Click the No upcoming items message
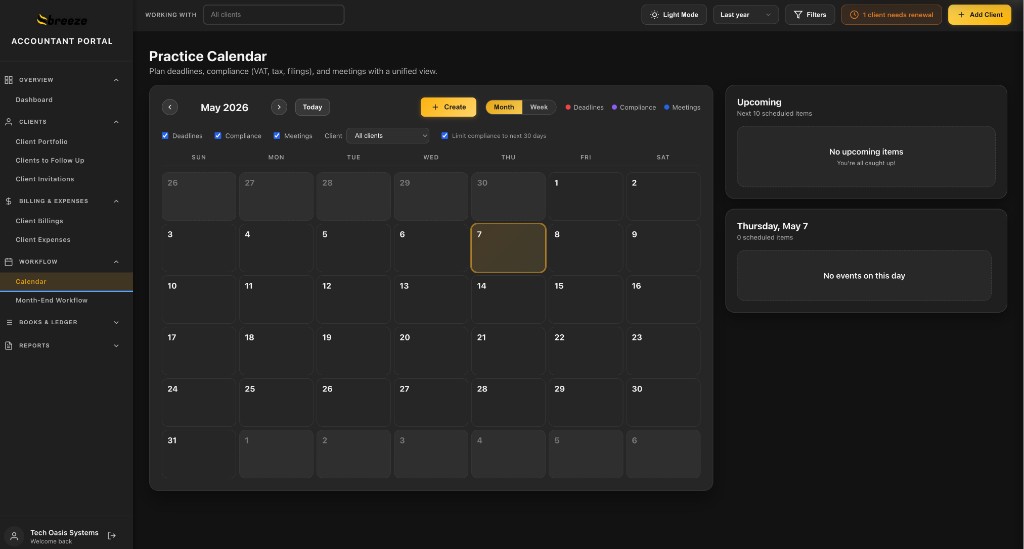1024x549 pixels. pos(866,152)
